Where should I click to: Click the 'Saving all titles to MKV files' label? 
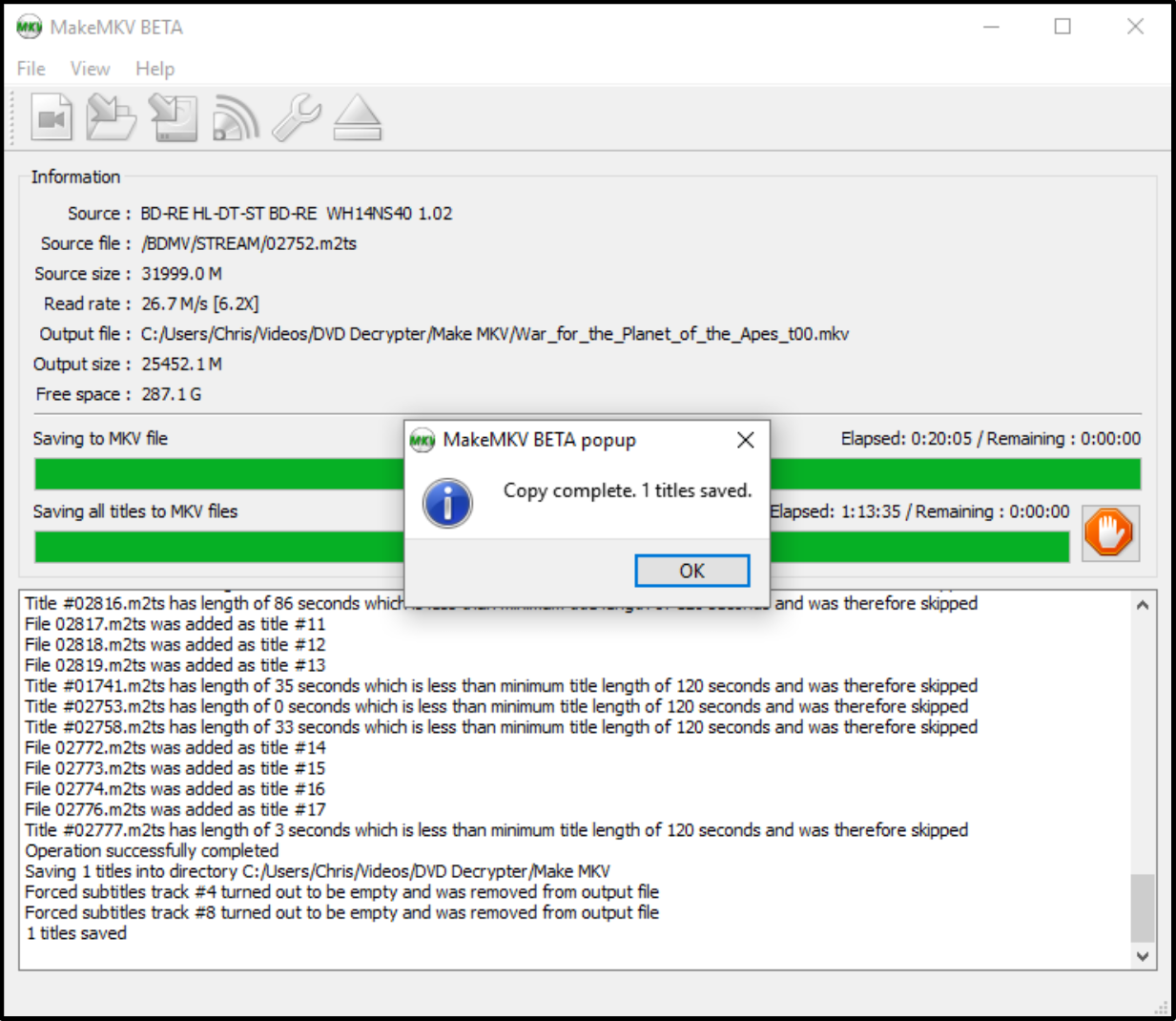point(135,511)
